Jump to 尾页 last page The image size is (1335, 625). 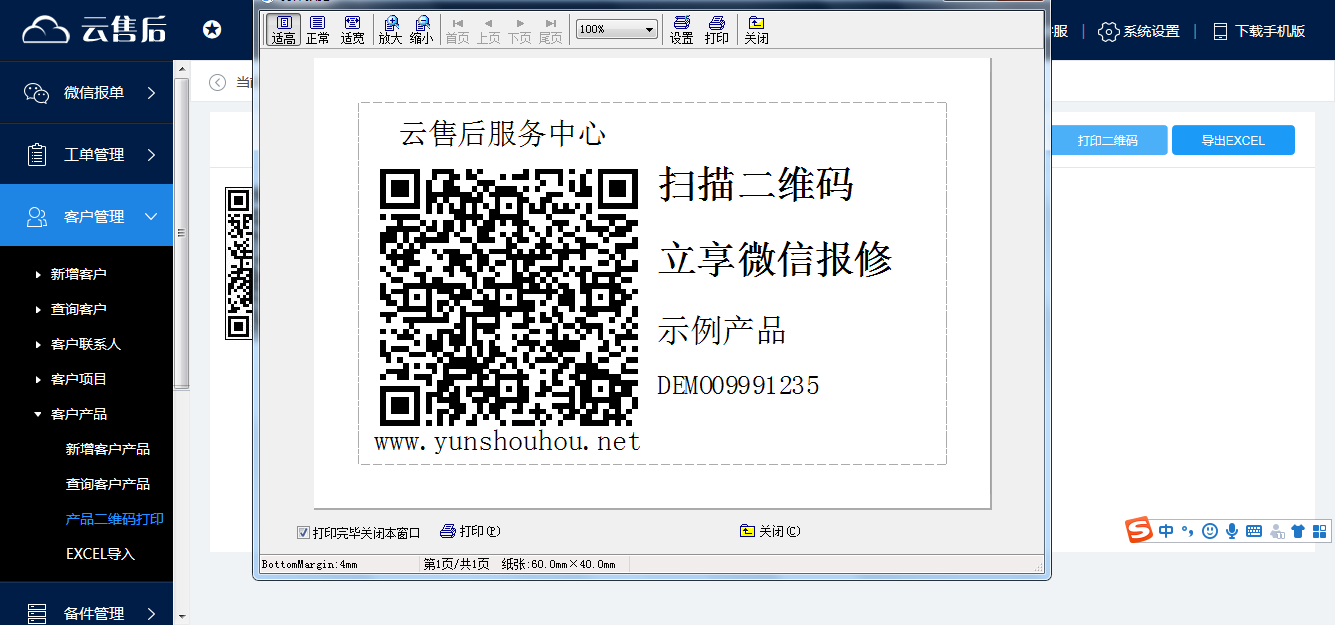point(551,30)
